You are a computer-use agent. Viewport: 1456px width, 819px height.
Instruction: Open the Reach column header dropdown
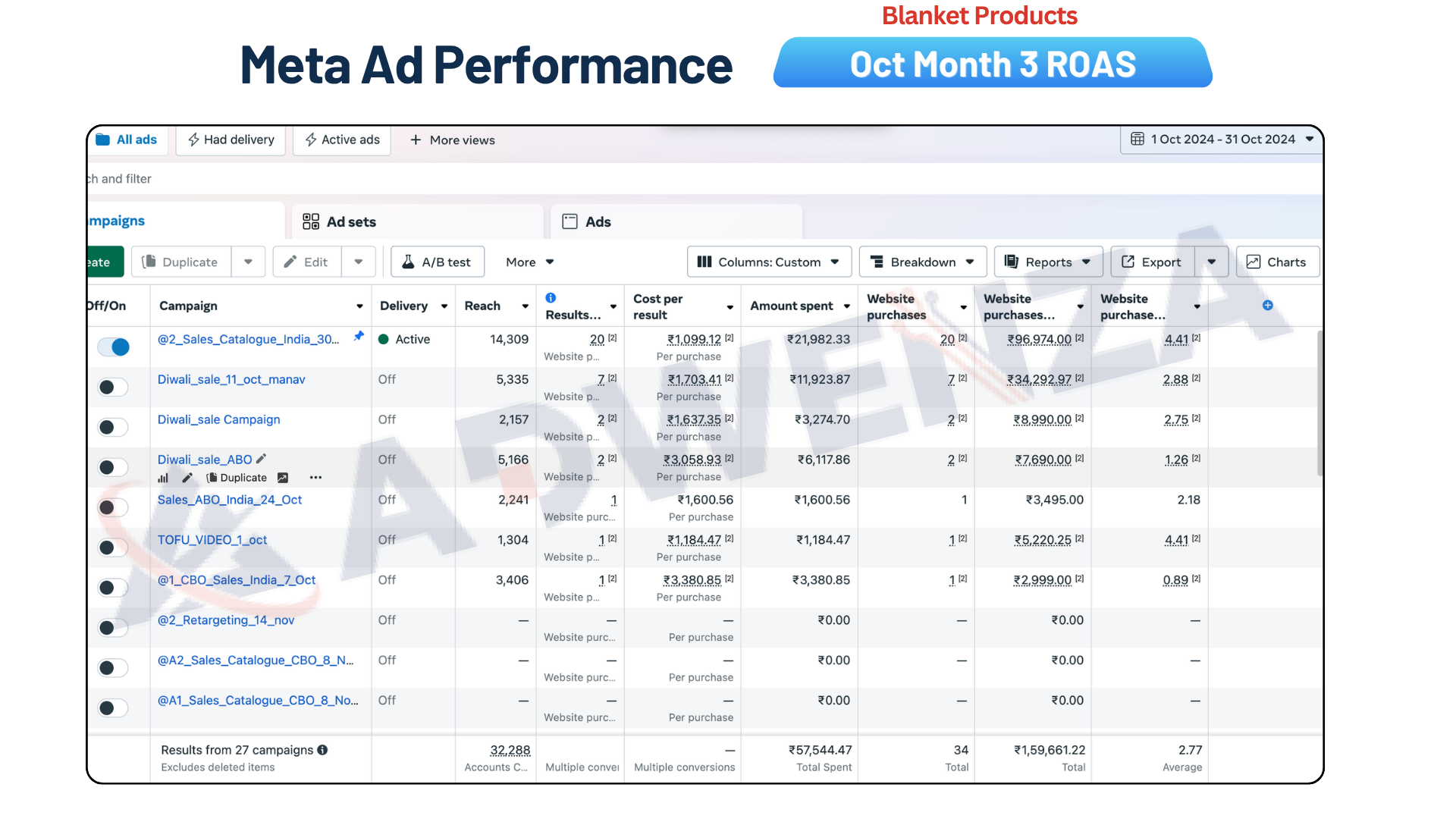point(525,306)
